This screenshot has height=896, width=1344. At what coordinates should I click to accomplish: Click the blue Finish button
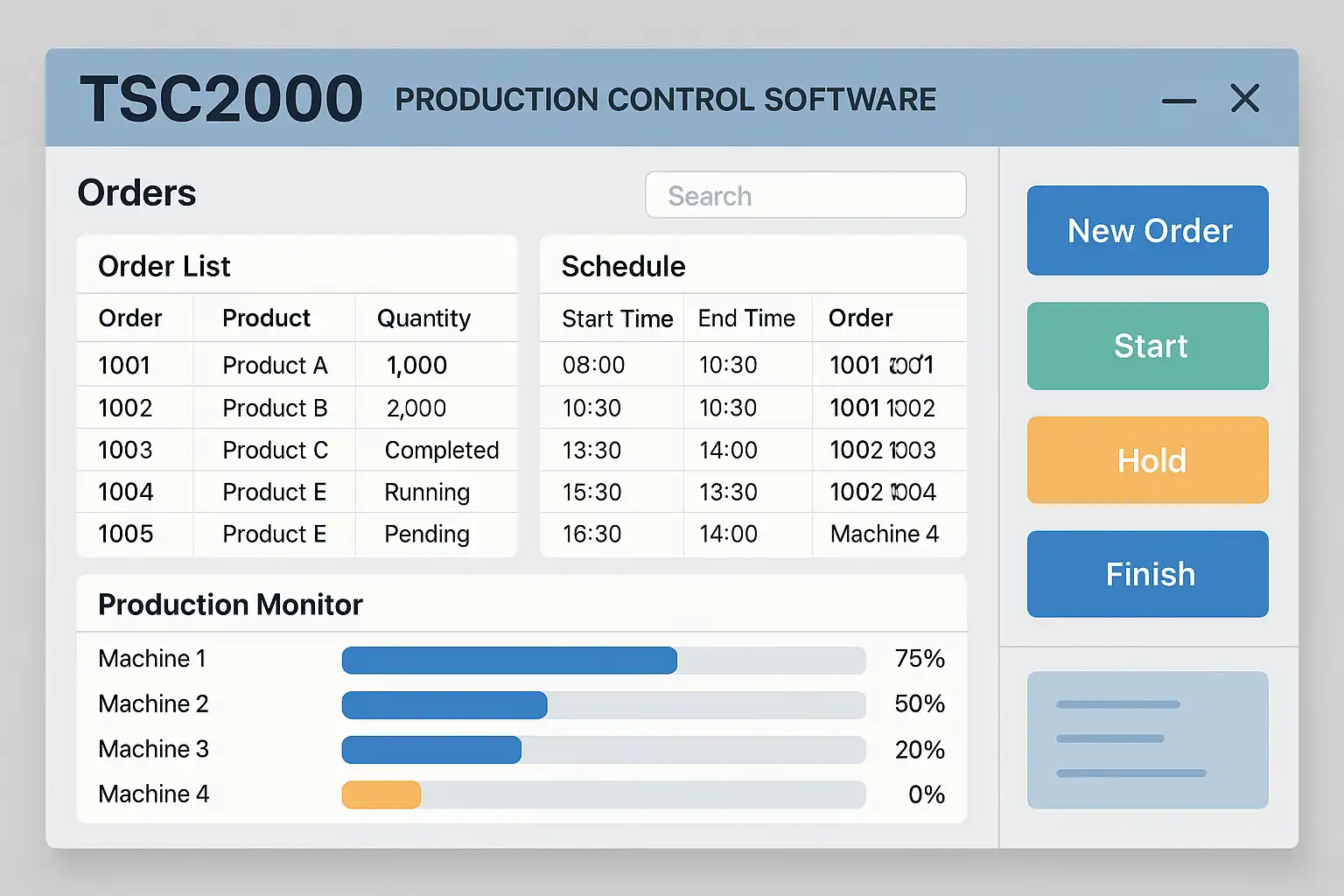click(1148, 574)
